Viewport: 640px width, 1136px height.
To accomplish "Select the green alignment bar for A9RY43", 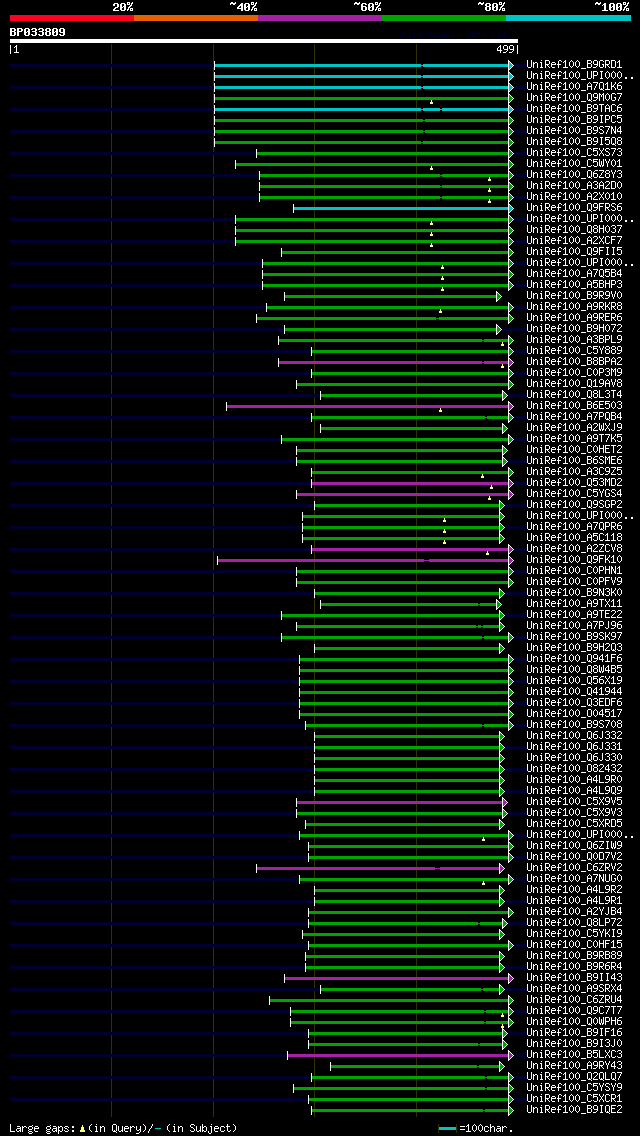I will (x=417, y=1066).
